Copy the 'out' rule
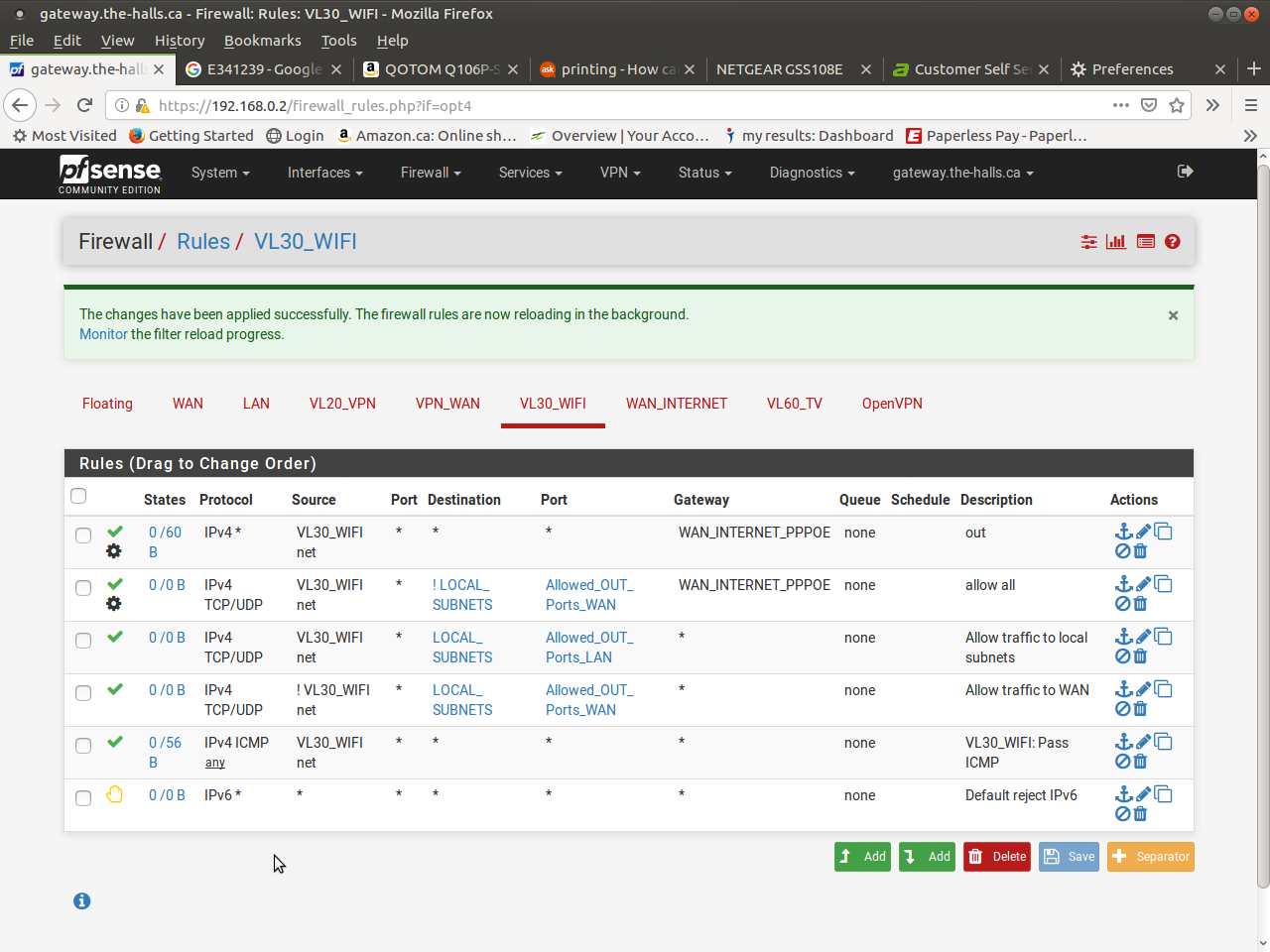Screen dimensions: 1270x952 pos(1163,532)
